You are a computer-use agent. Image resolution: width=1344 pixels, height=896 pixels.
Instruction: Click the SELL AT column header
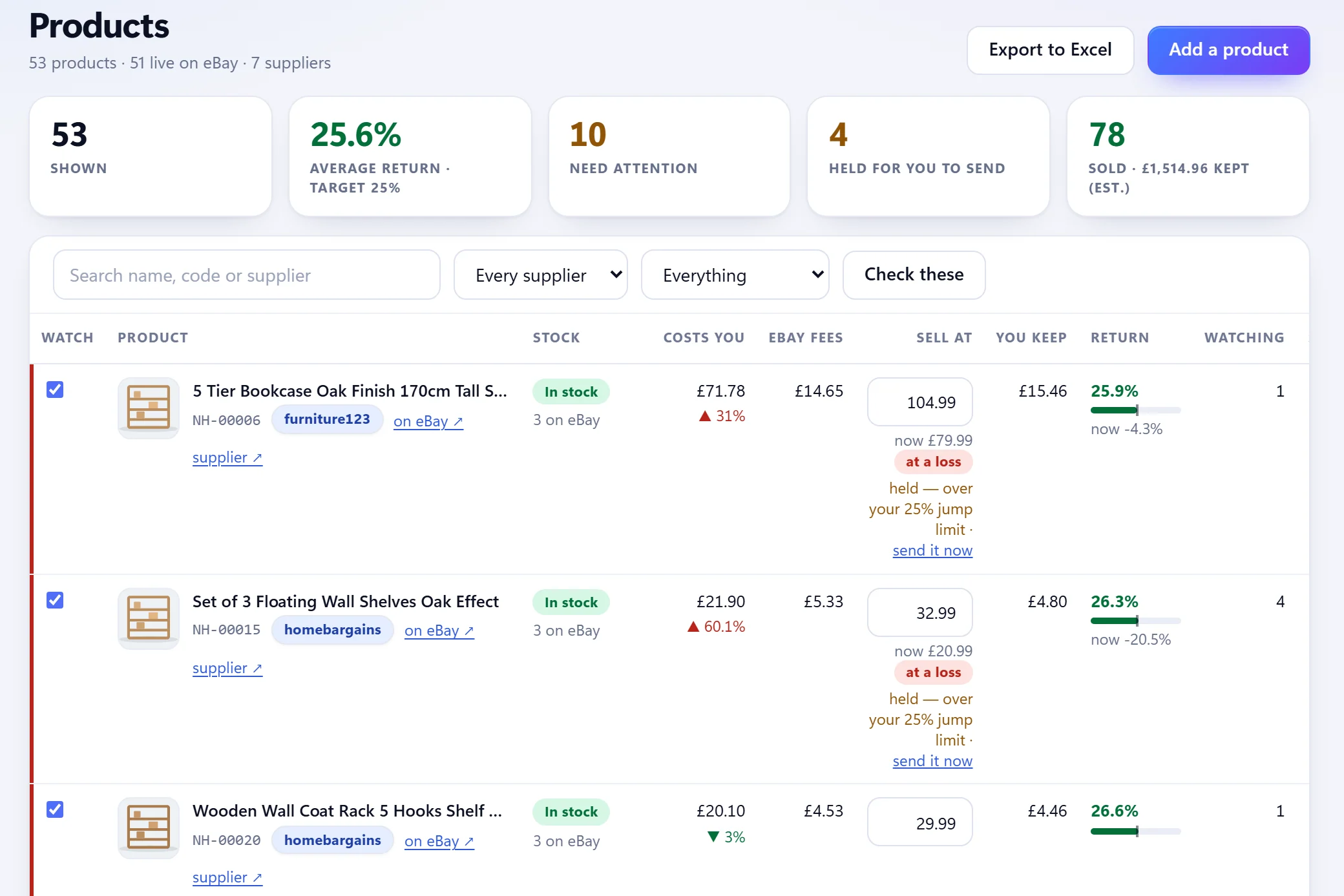[944, 338]
